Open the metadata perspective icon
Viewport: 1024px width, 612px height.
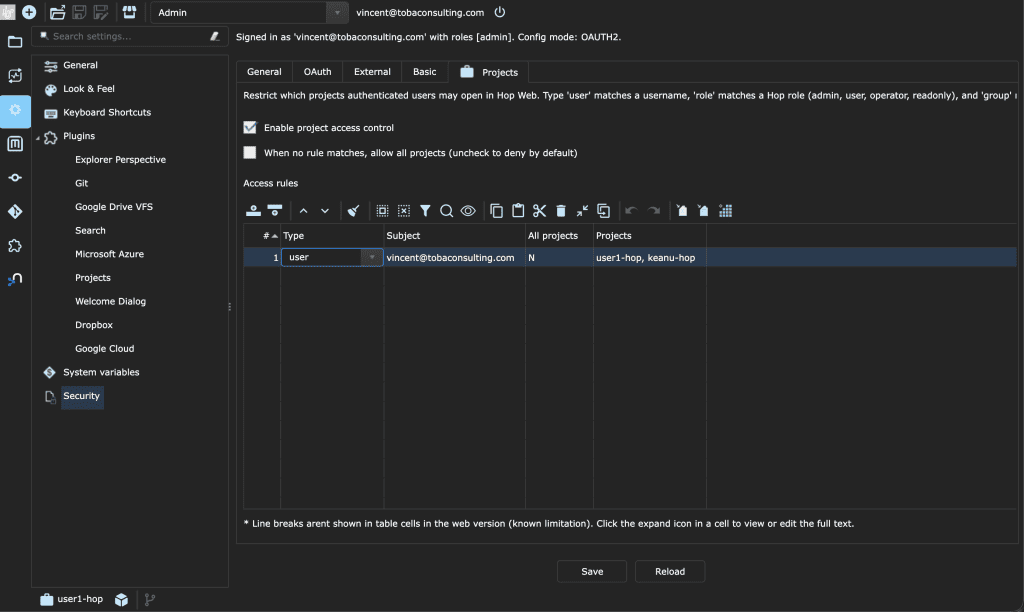(x=15, y=144)
